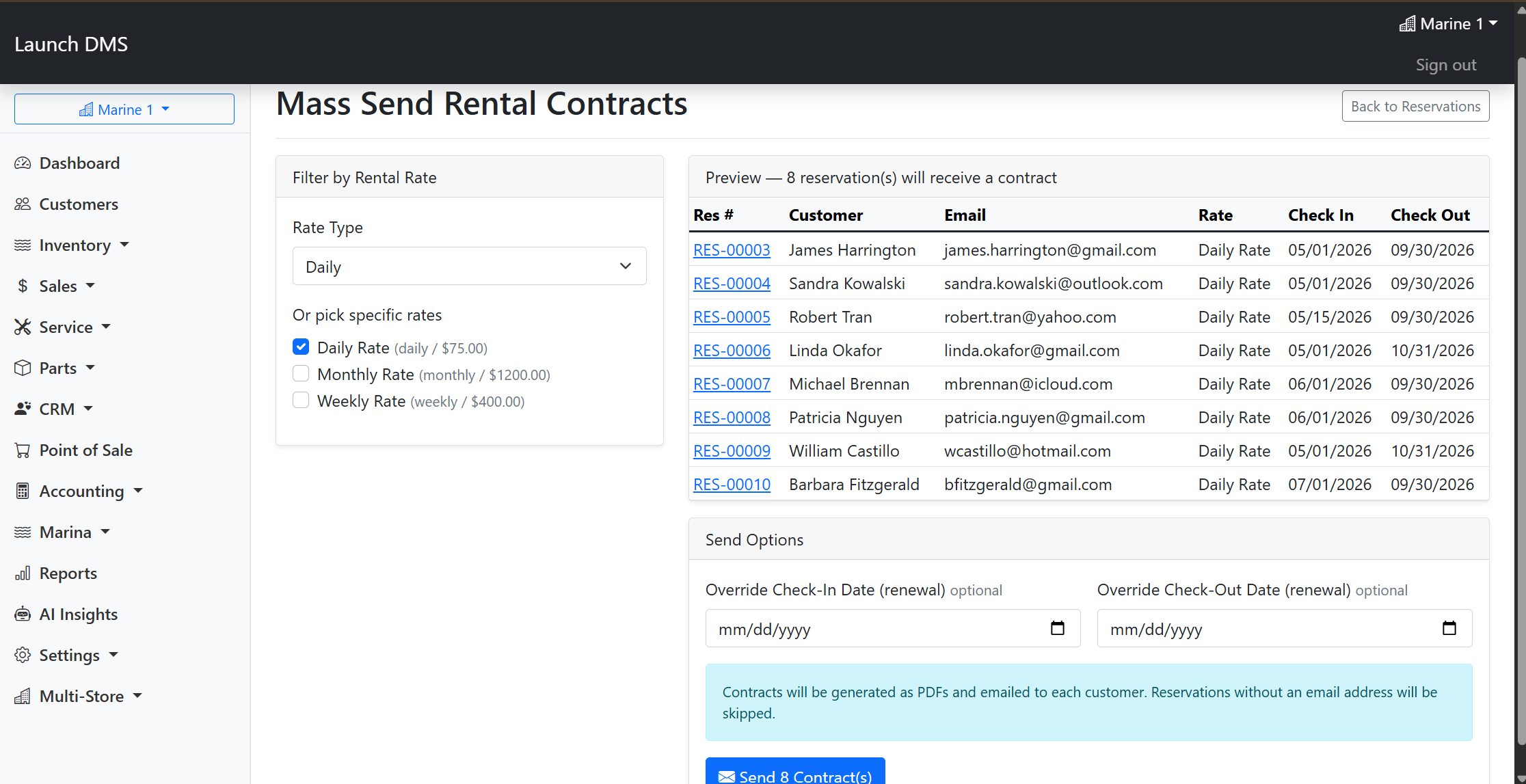
Task: Enable the Weekly Rate checkbox
Action: (x=301, y=400)
